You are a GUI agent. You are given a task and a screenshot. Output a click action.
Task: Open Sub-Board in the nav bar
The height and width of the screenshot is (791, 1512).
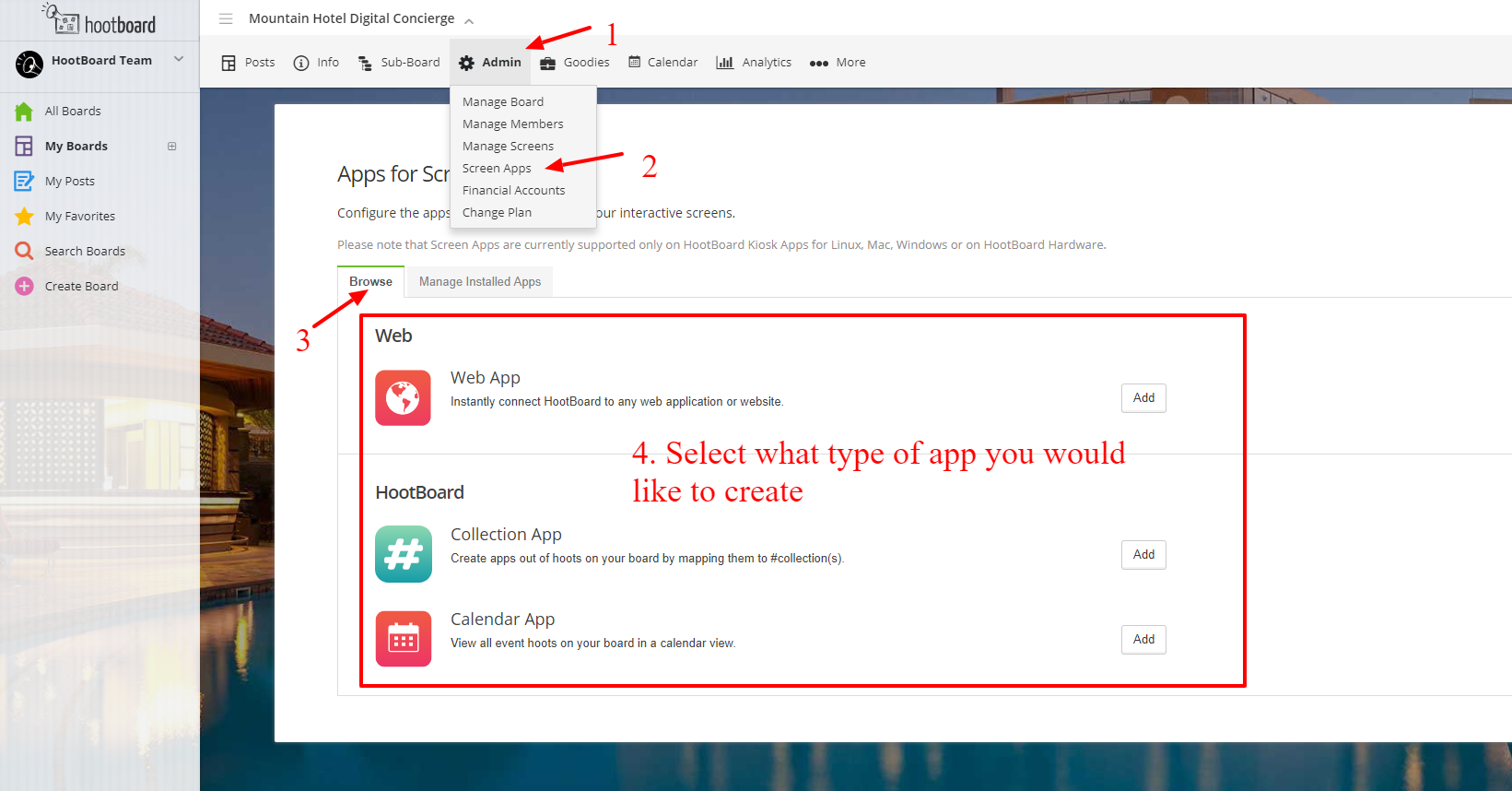[x=411, y=63]
